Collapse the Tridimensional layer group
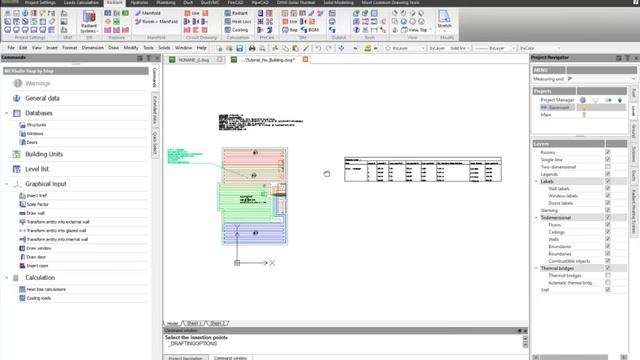The width and height of the screenshot is (640, 360). [x=536, y=218]
